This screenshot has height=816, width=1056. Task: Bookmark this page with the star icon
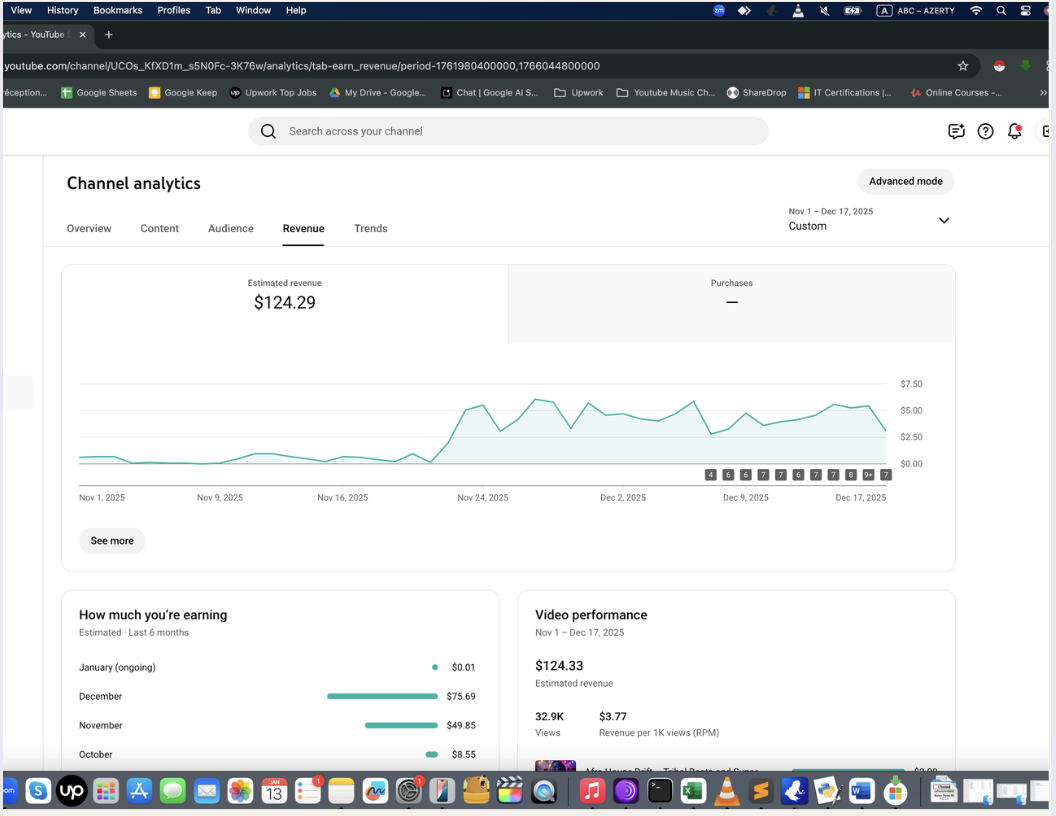963,66
